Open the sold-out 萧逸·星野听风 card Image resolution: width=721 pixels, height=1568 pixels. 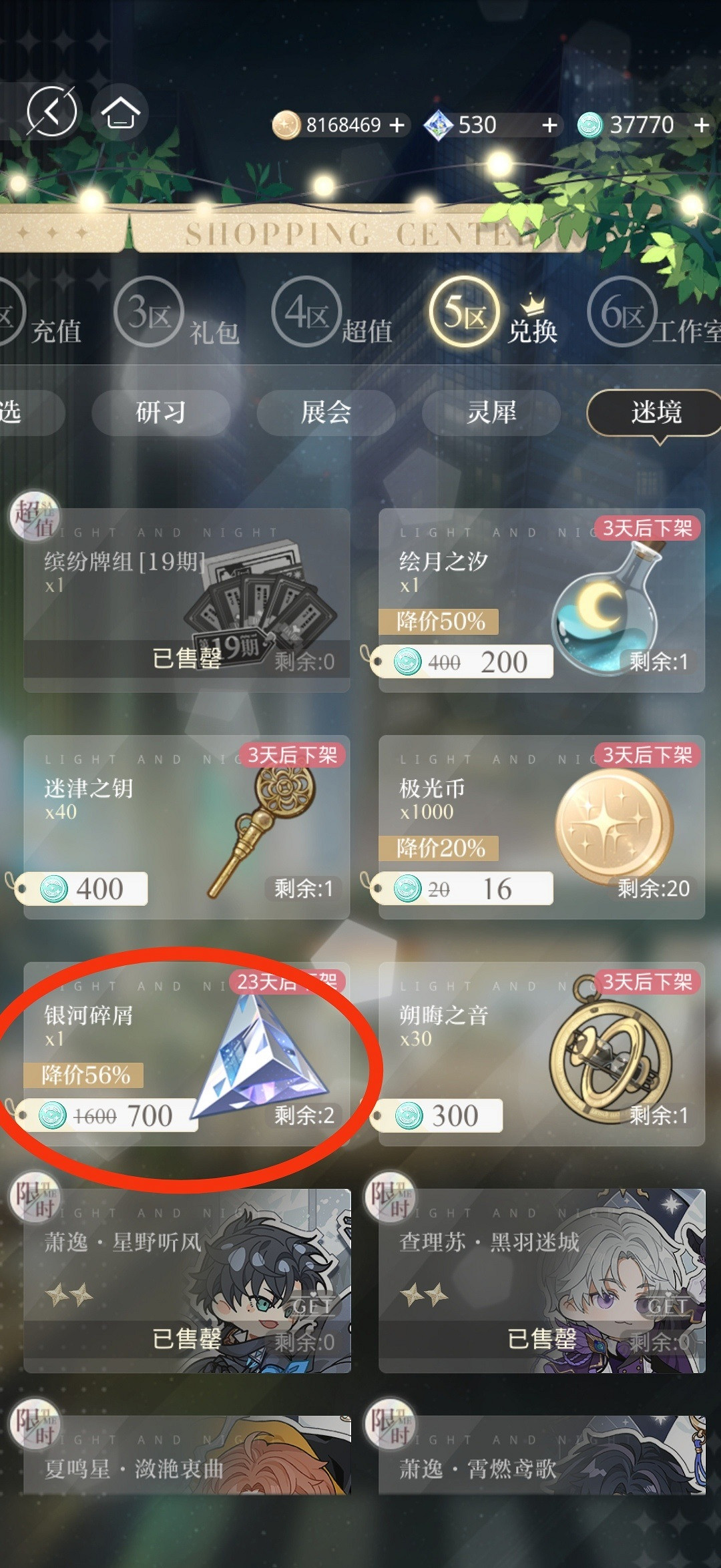pos(187,1280)
